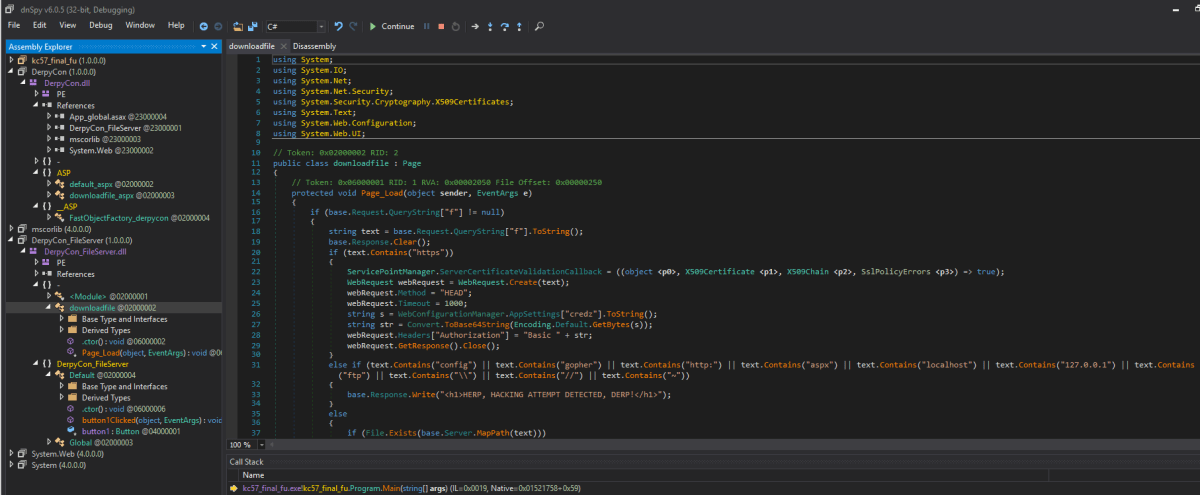This screenshot has width=1200, height=495.
Task: Click the Navigate Backward arrow icon
Action: 204,25
